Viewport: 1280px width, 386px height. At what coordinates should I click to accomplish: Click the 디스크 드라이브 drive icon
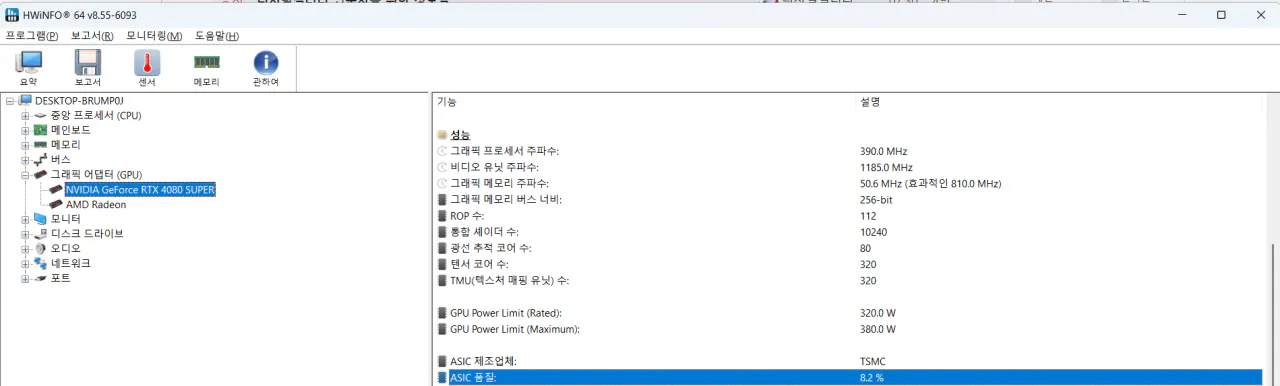40,233
